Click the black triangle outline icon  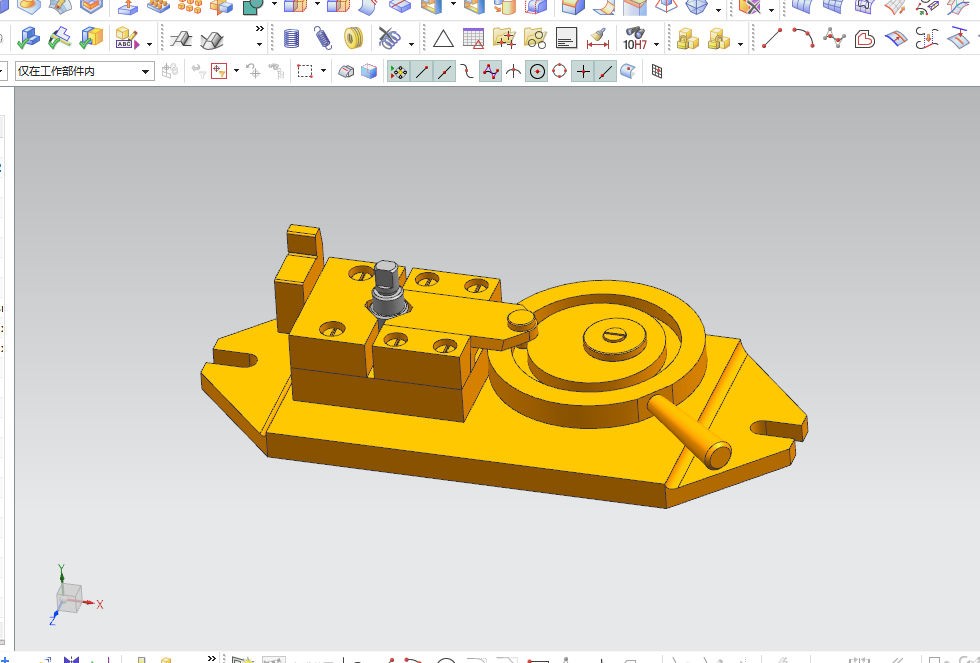tap(443, 39)
